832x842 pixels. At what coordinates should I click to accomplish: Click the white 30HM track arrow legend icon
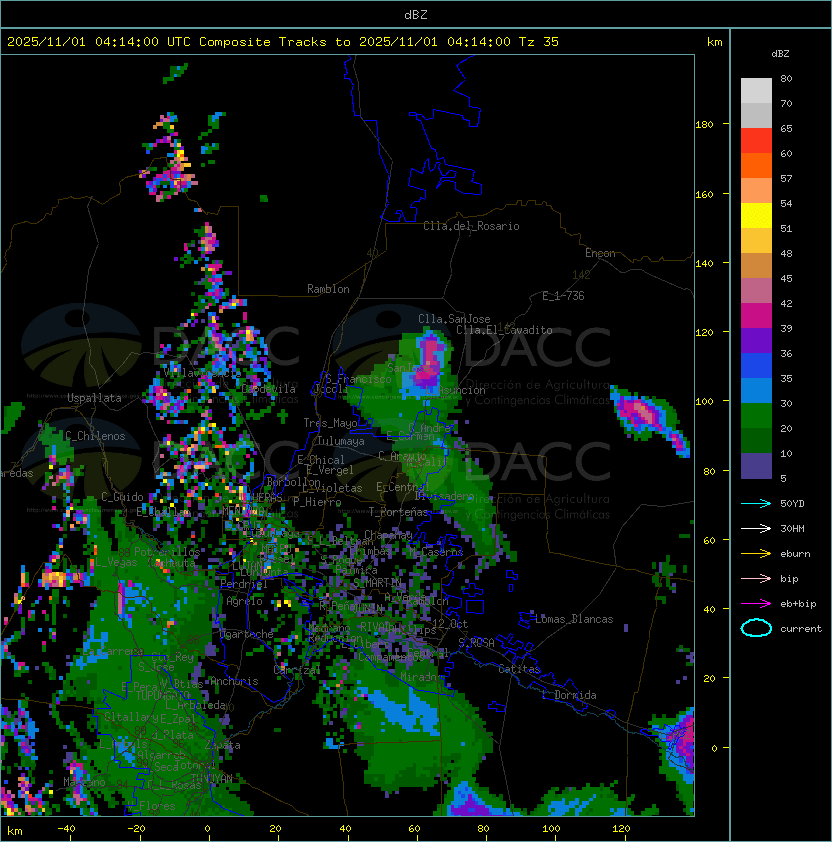[756, 528]
